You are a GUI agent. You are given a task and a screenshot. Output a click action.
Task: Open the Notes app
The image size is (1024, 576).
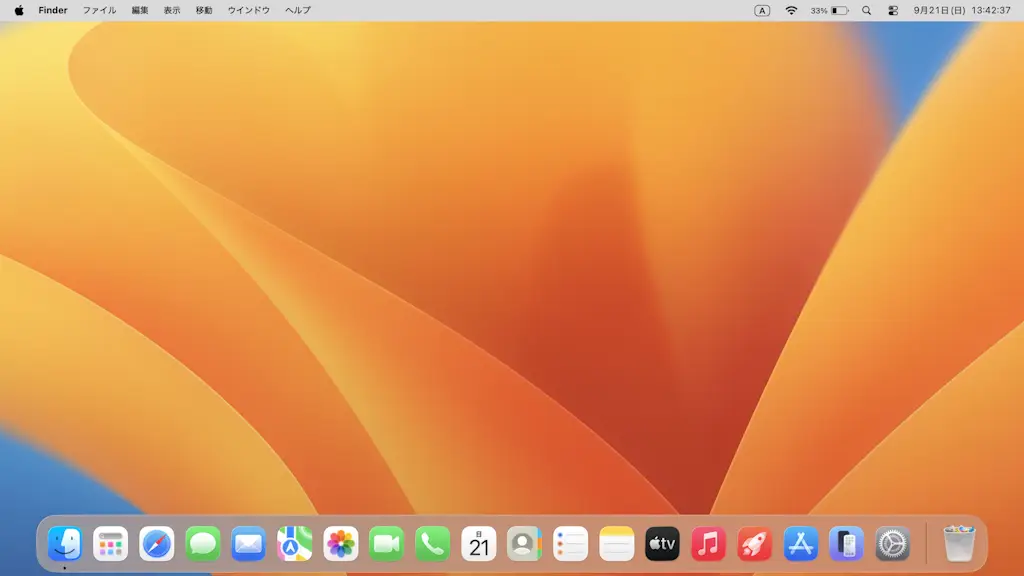[616, 545]
